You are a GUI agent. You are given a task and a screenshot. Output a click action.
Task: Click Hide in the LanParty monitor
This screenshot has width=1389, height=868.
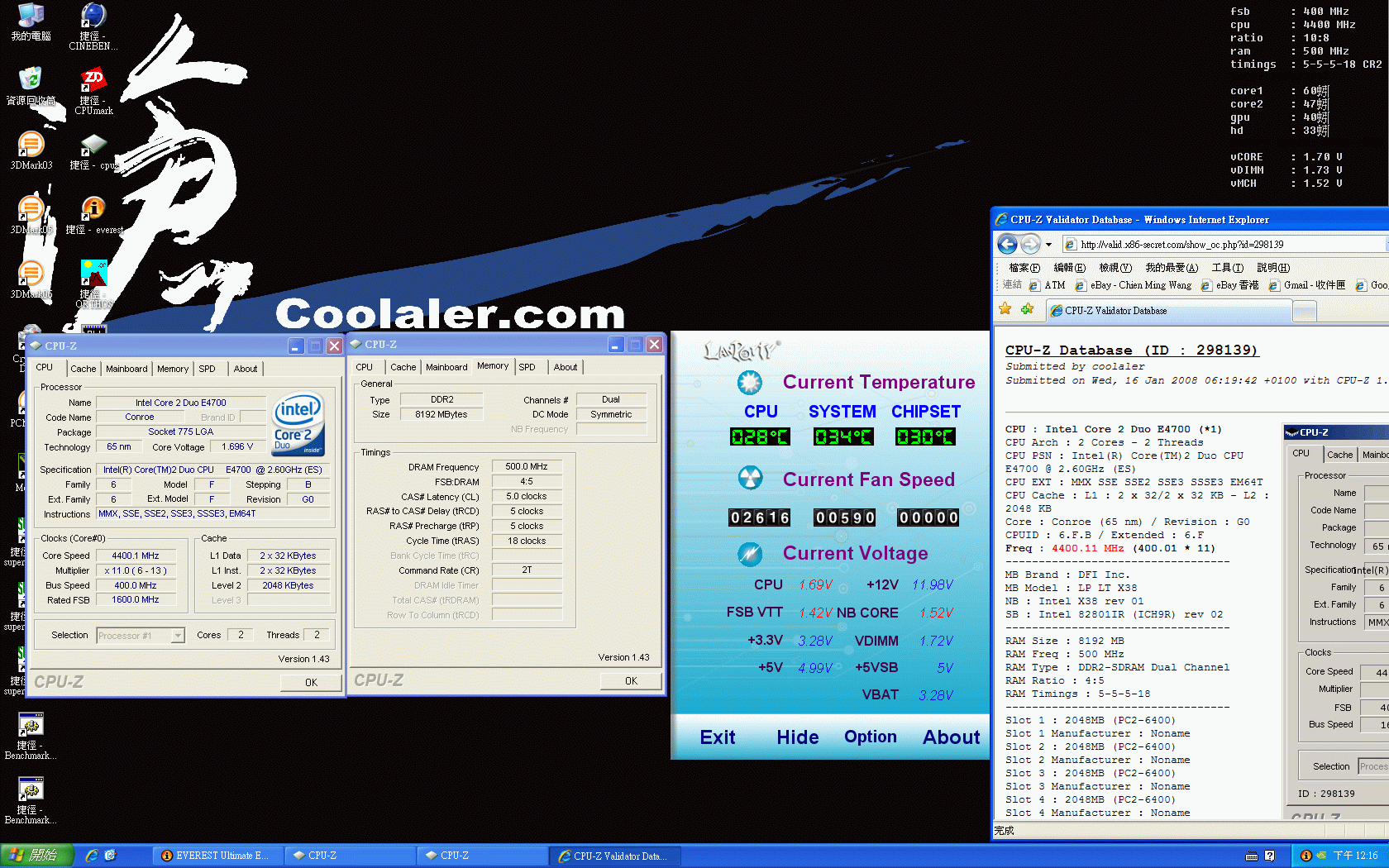coord(797,737)
